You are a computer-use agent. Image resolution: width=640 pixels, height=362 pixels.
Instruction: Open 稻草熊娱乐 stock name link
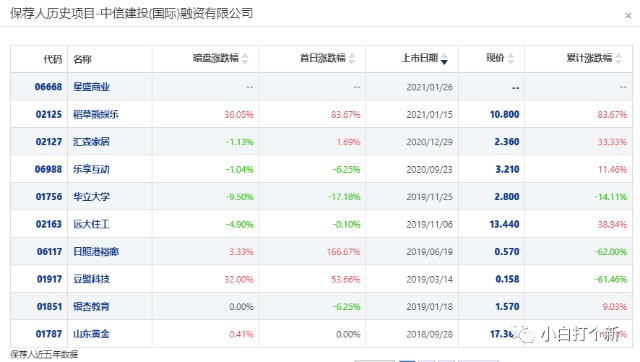tap(96, 114)
